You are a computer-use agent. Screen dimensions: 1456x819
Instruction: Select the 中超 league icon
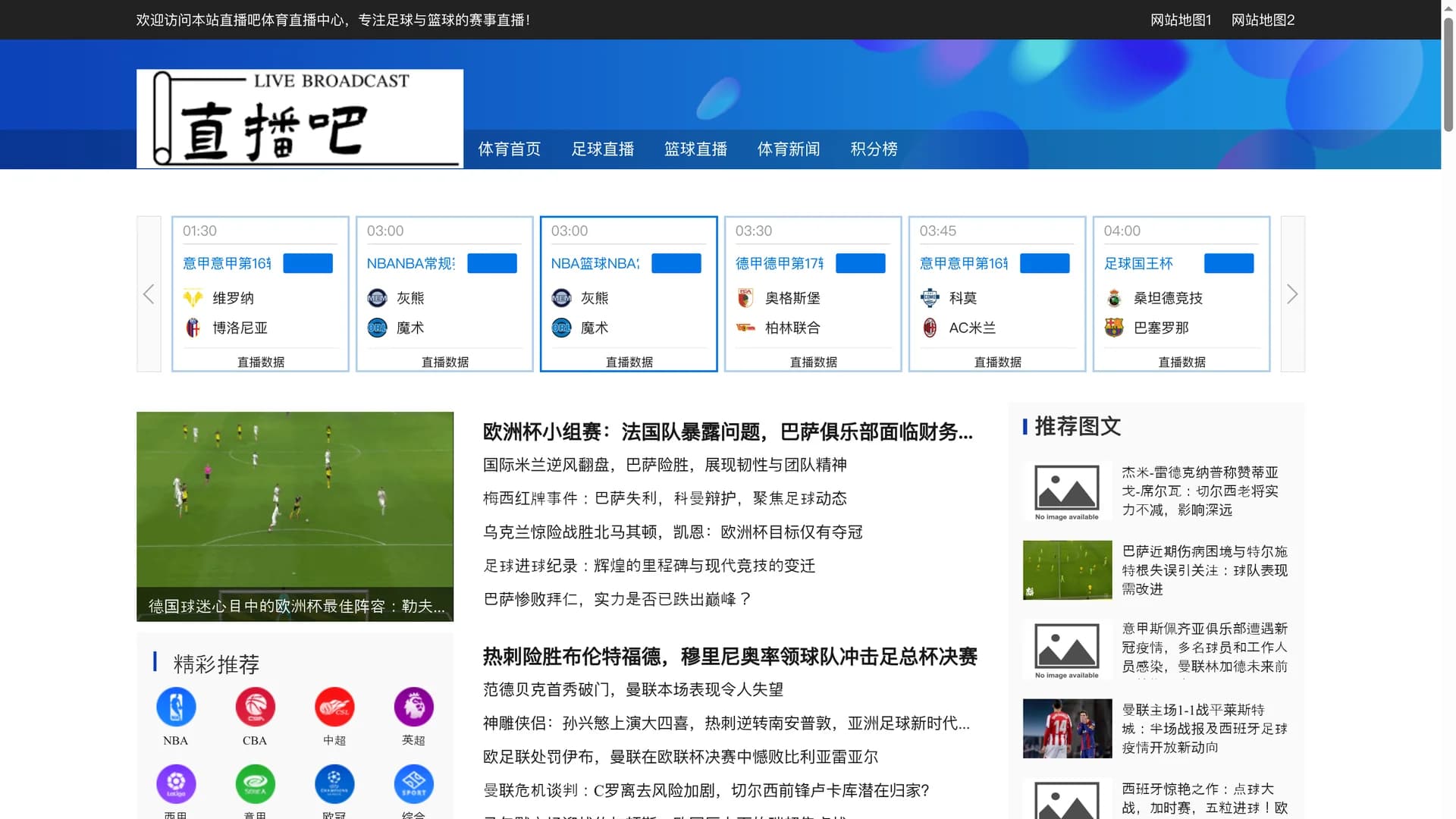point(334,707)
